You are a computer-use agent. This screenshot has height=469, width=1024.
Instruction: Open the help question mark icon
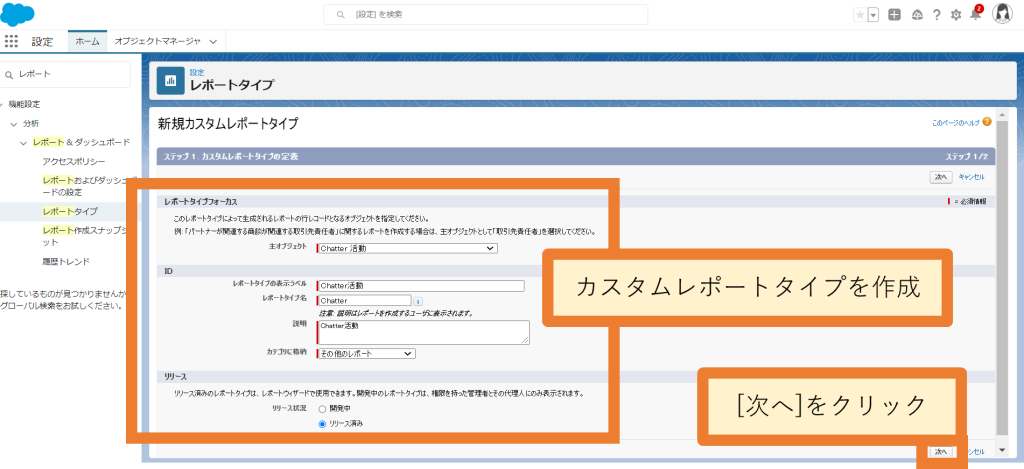click(x=936, y=14)
